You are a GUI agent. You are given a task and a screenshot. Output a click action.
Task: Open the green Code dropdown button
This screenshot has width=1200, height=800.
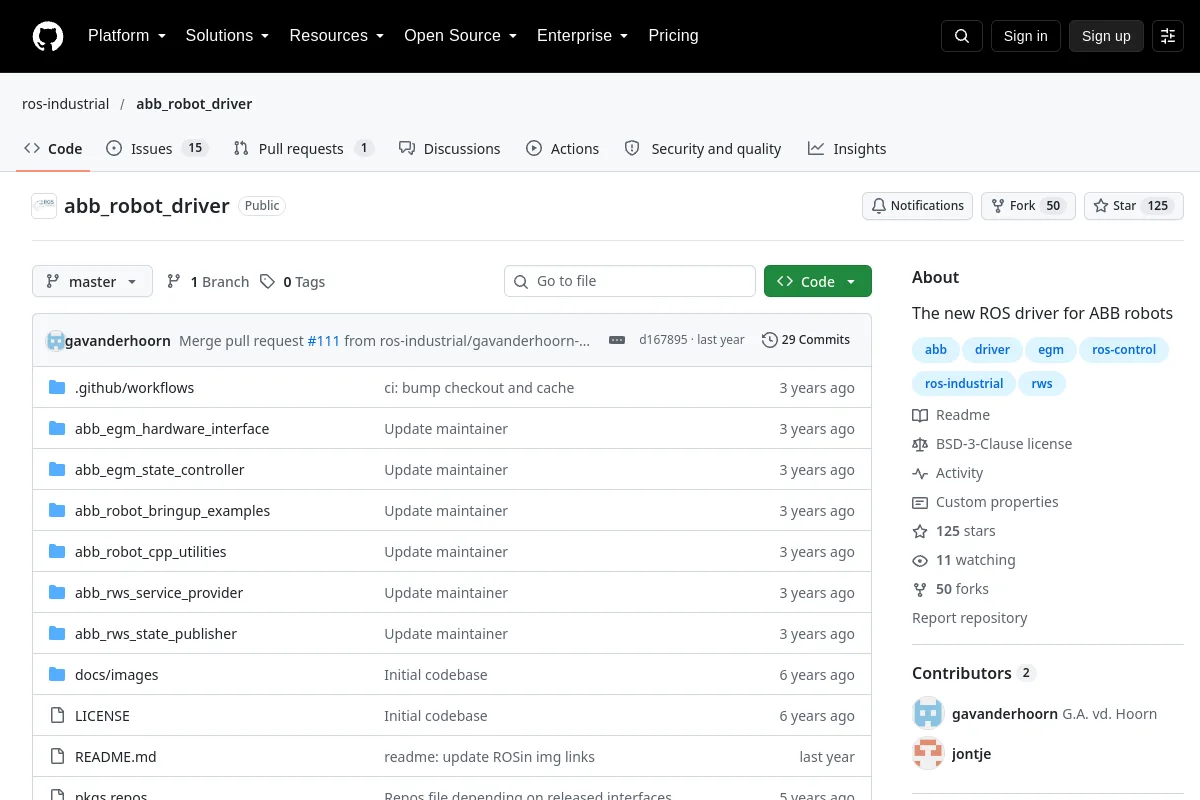tap(818, 282)
